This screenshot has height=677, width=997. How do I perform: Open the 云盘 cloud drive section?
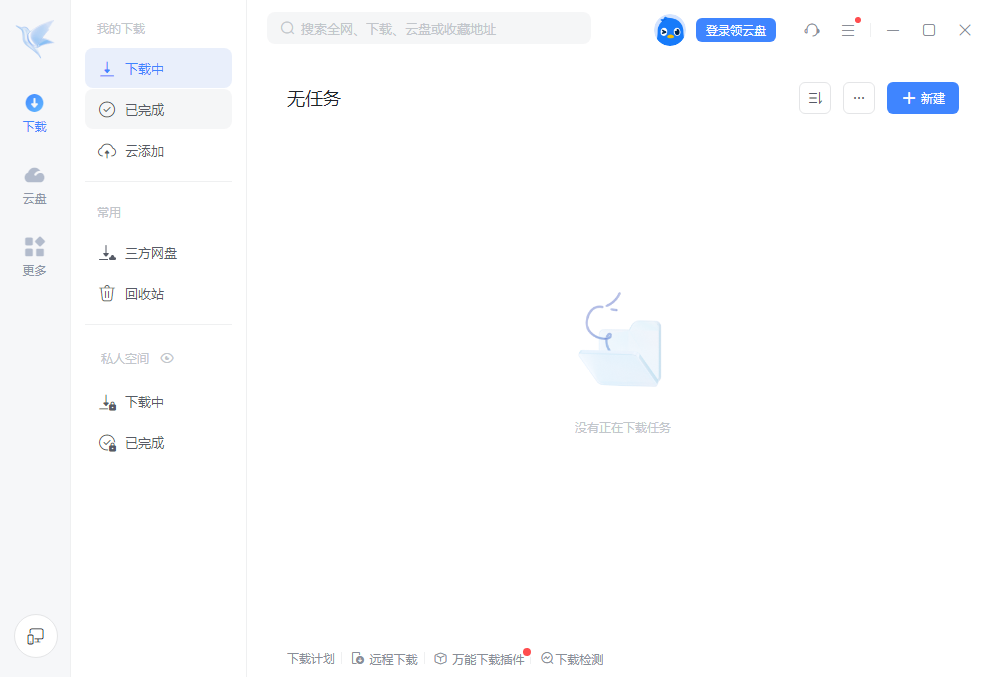(x=34, y=186)
